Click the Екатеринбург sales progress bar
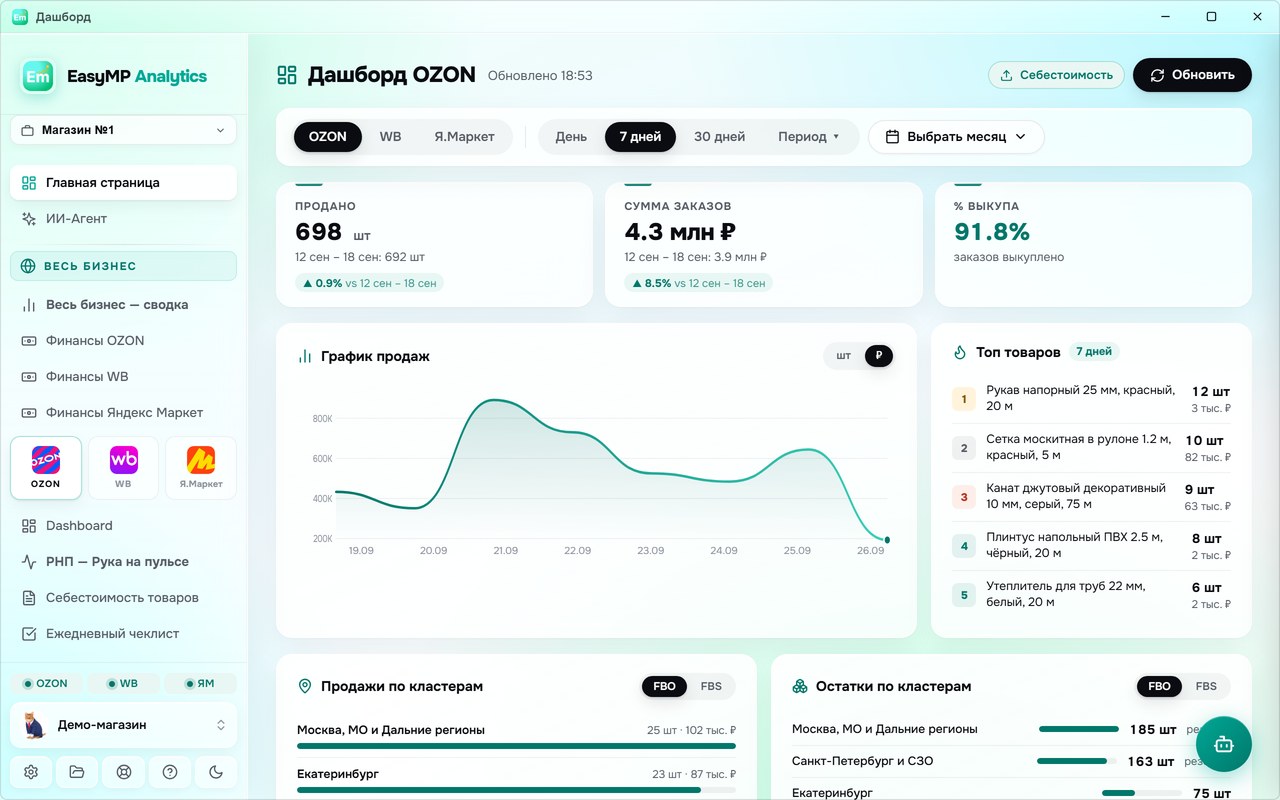Viewport: 1280px width, 800px height. coord(516,790)
